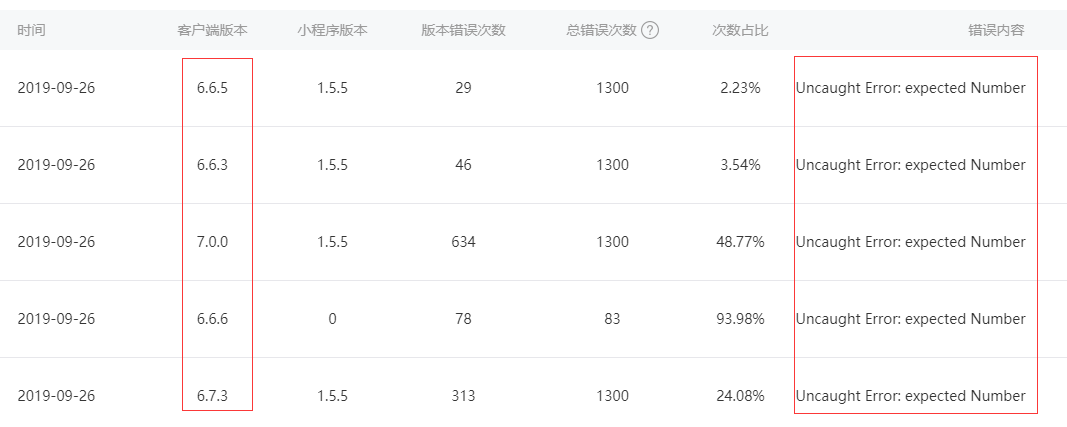Open the error content in the 6.6.6 row

point(910,319)
